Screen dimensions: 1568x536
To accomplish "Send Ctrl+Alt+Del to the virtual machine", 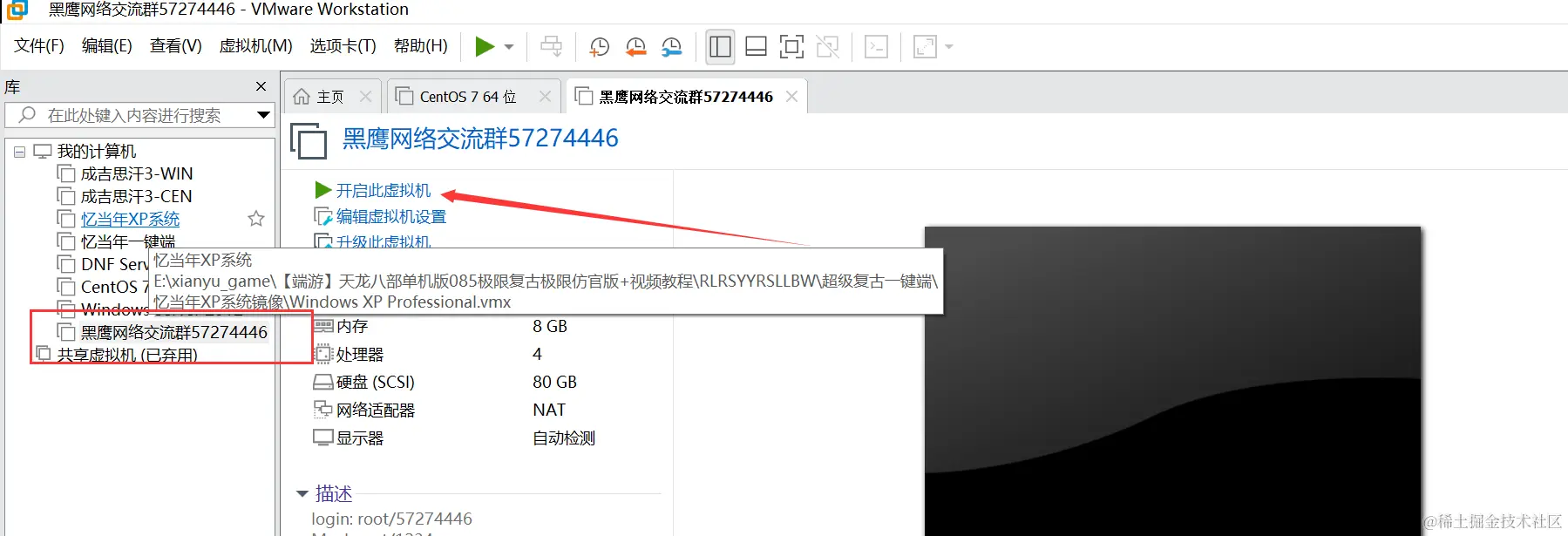I will click(x=551, y=46).
